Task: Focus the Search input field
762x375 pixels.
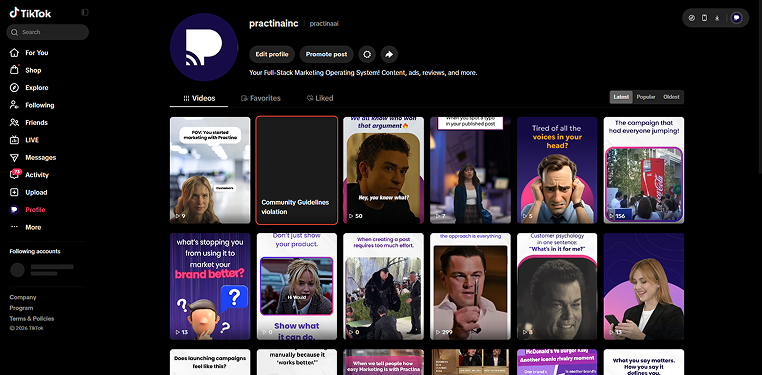Action: (48, 32)
